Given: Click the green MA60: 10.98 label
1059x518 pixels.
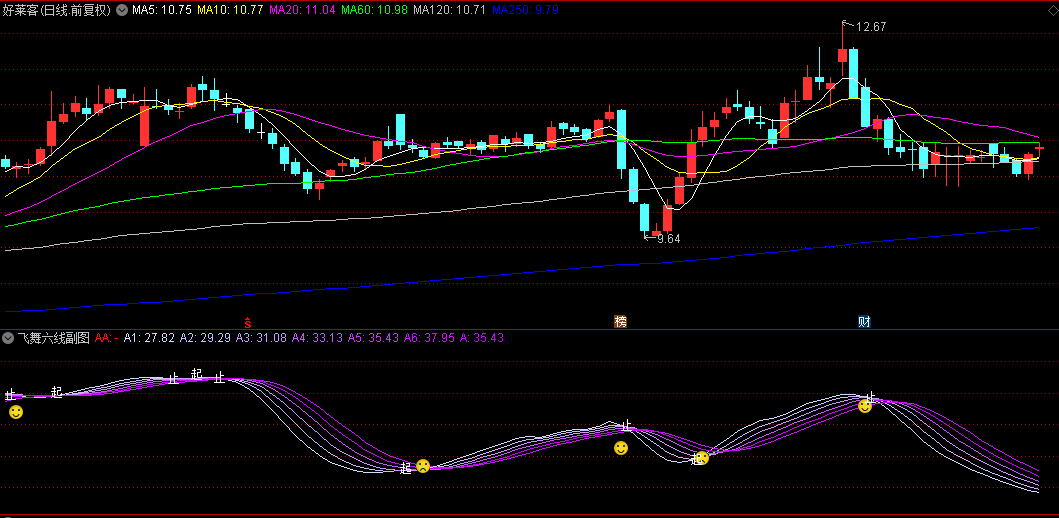Looking at the screenshot, I should [x=375, y=10].
